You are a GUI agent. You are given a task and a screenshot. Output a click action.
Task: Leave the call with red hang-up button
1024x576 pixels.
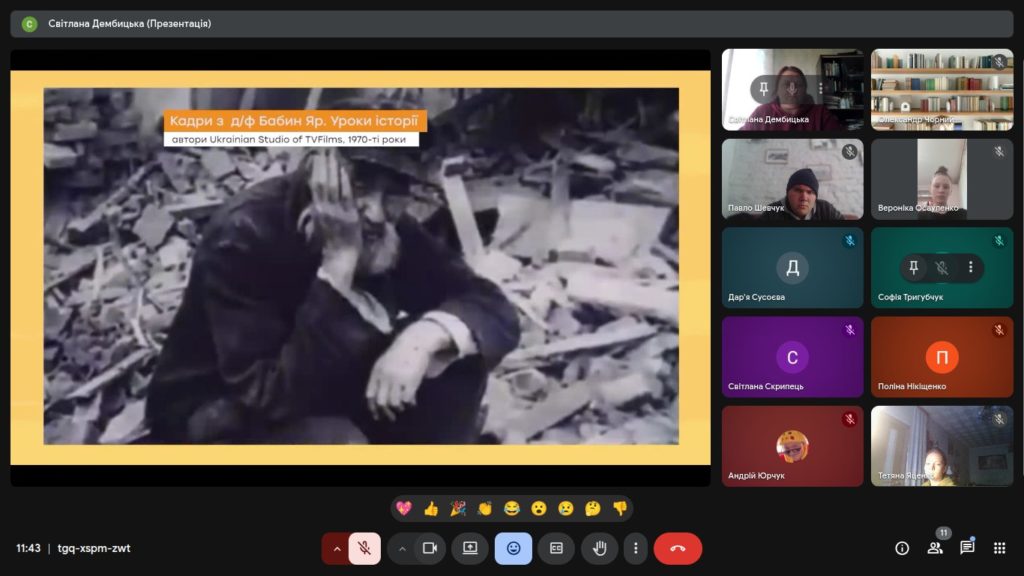click(678, 548)
